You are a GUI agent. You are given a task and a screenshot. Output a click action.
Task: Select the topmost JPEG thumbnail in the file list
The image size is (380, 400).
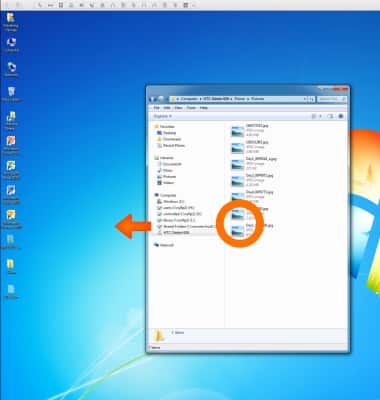[x=238, y=131]
